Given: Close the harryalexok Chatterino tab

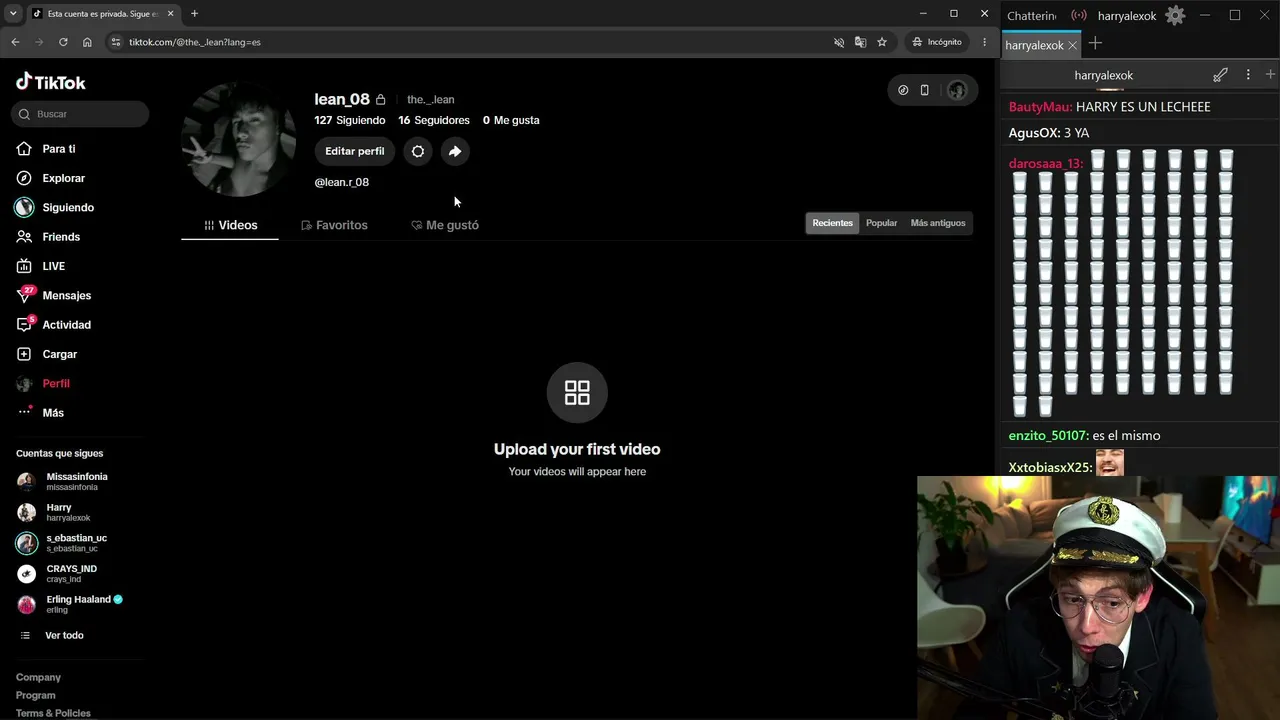Looking at the screenshot, I should tap(1073, 45).
